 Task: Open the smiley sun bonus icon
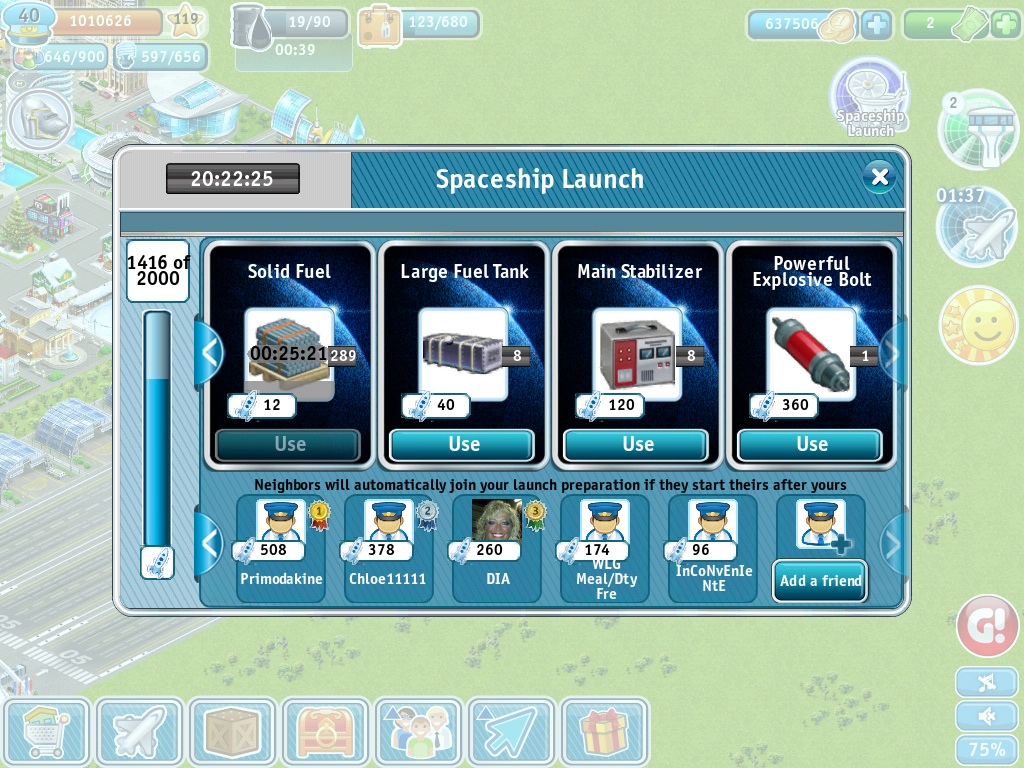[978, 325]
